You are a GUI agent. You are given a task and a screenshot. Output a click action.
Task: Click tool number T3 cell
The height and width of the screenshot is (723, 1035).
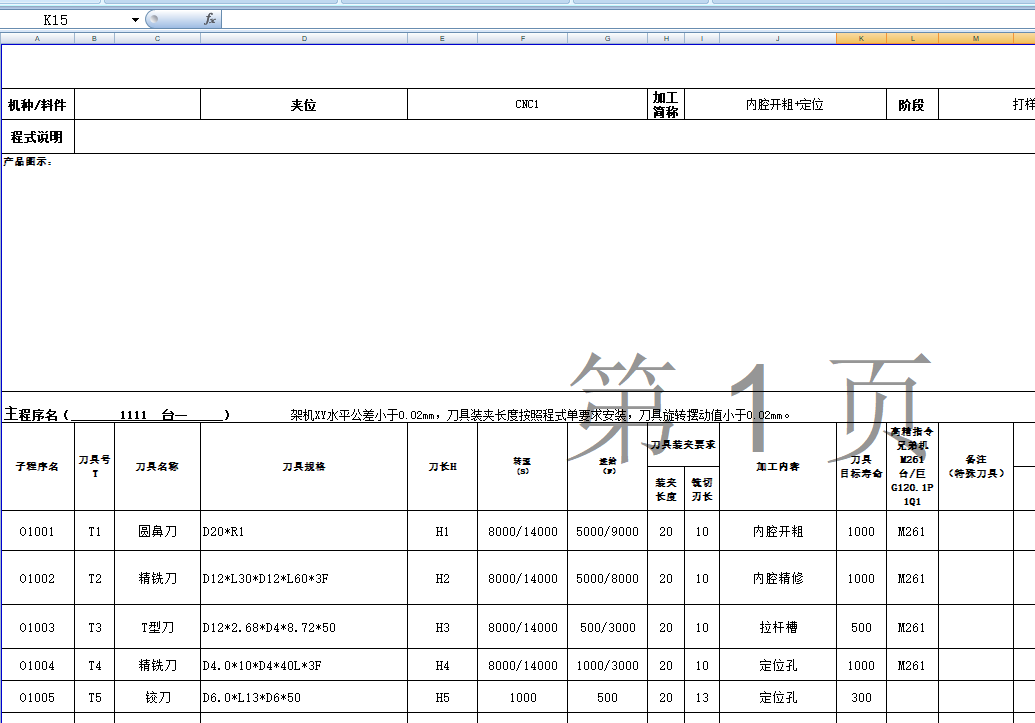94,627
